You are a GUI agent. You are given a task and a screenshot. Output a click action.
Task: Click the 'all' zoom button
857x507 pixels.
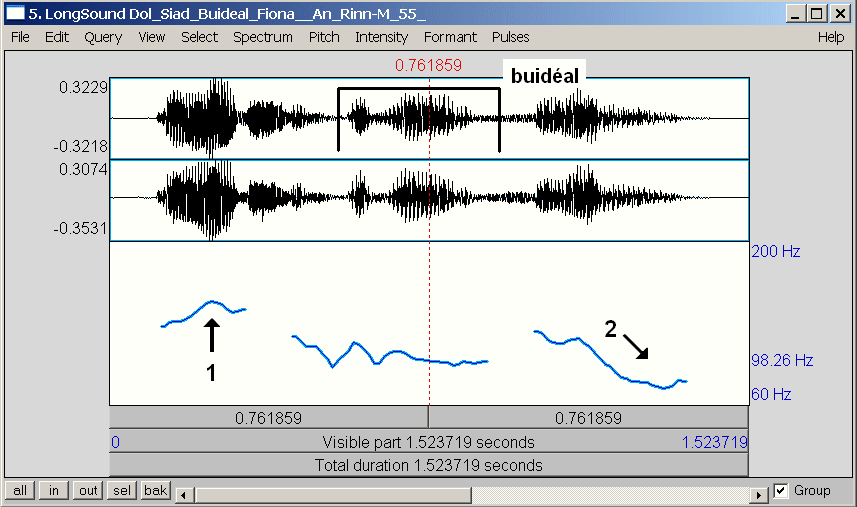point(20,491)
